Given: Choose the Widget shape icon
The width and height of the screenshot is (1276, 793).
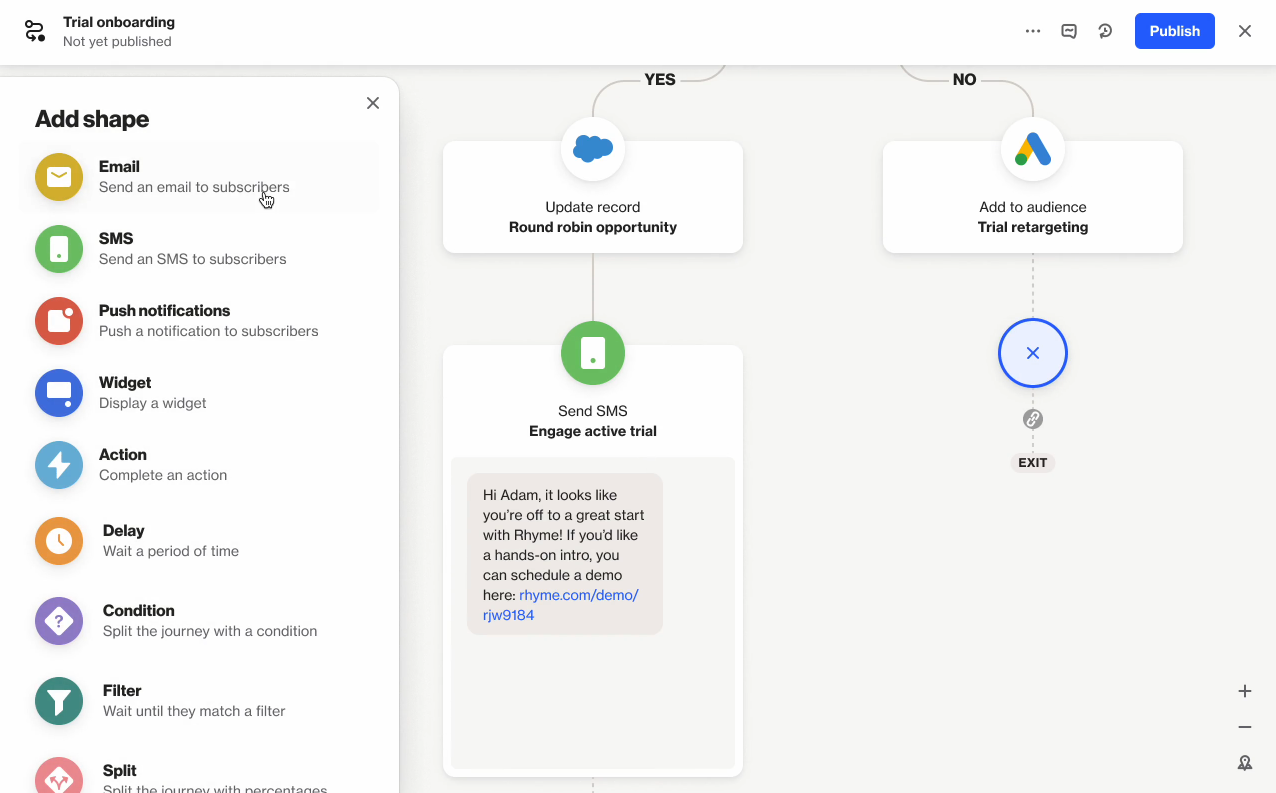Looking at the screenshot, I should pos(58,393).
